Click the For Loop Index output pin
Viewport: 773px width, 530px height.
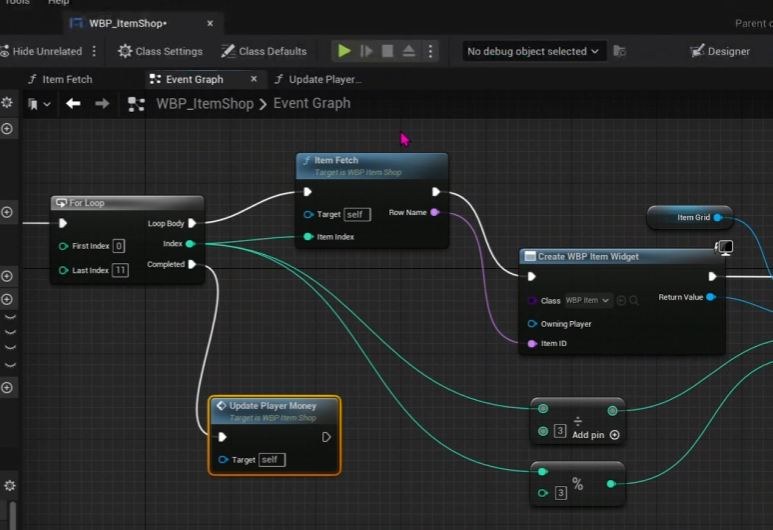tap(190, 244)
